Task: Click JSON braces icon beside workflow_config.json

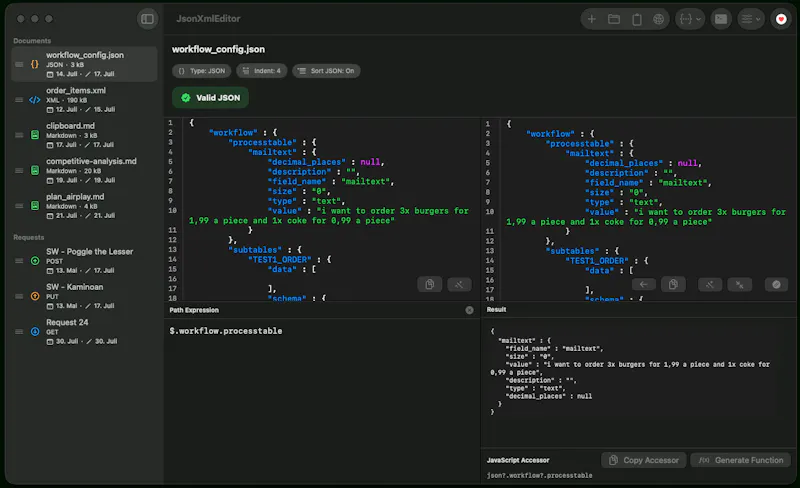Action: 35,64
